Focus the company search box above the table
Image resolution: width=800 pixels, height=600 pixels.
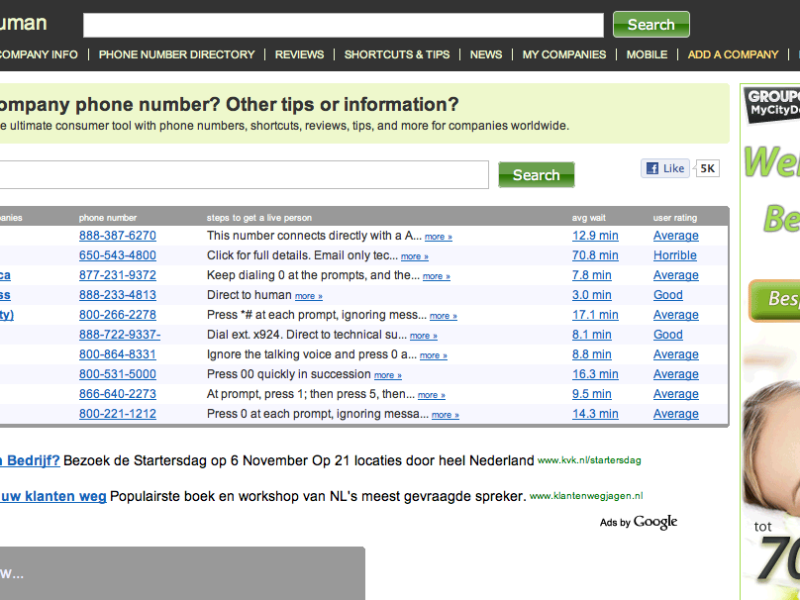pyautogui.click(x=242, y=174)
